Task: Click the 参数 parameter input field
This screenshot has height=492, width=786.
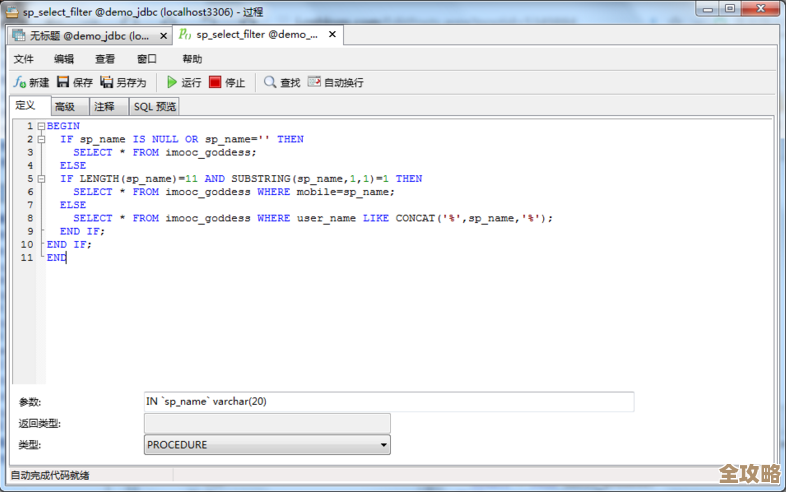Action: (388, 402)
